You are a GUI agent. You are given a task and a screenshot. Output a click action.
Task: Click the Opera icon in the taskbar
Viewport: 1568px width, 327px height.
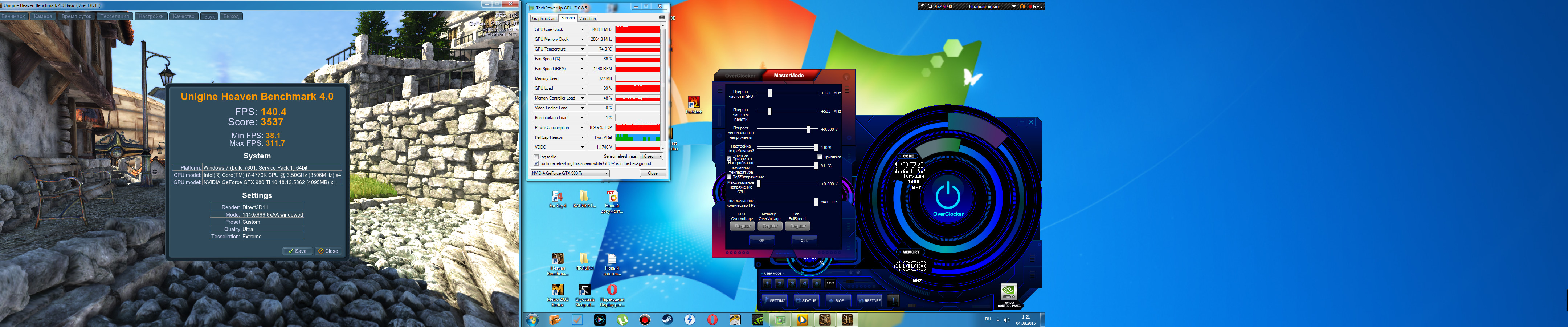tap(712, 320)
